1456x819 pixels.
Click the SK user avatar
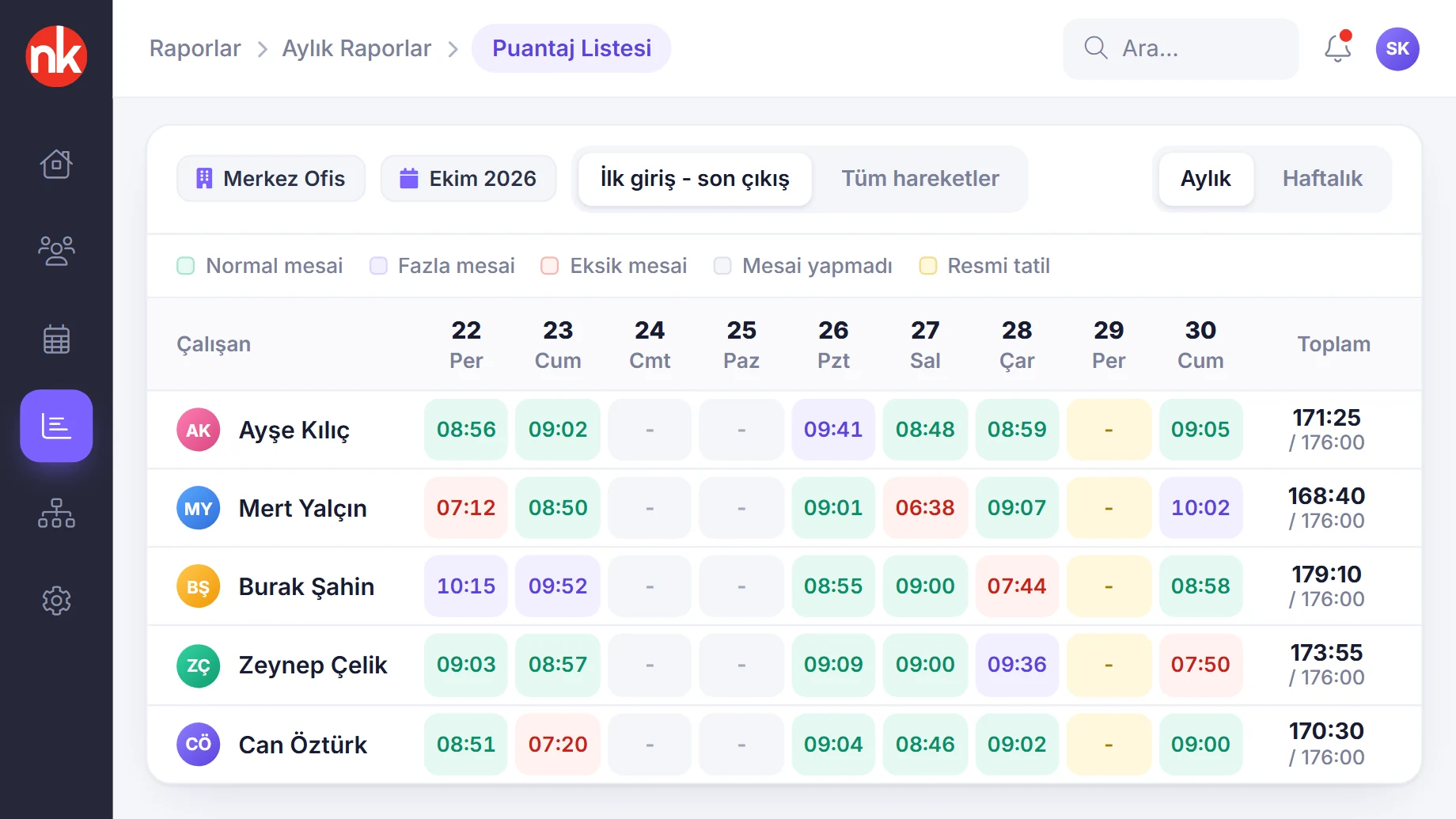(1397, 49)
